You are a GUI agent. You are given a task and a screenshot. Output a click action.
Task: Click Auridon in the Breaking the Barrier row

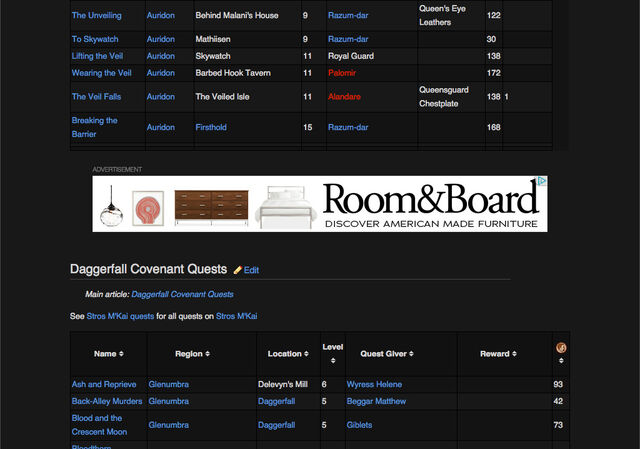161,127
